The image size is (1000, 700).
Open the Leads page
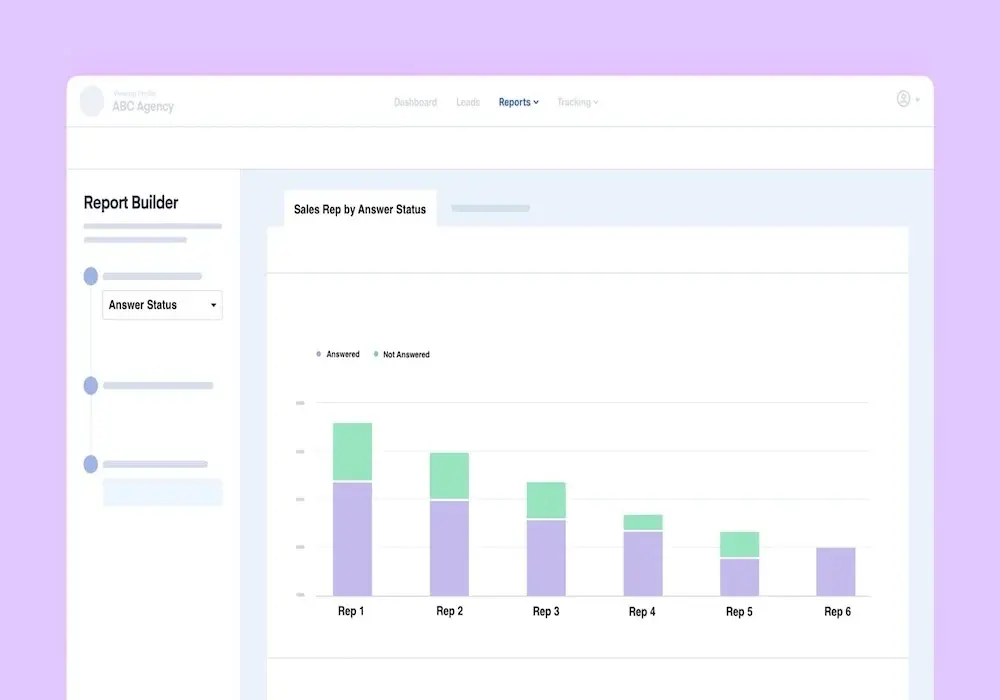point(468,102)
